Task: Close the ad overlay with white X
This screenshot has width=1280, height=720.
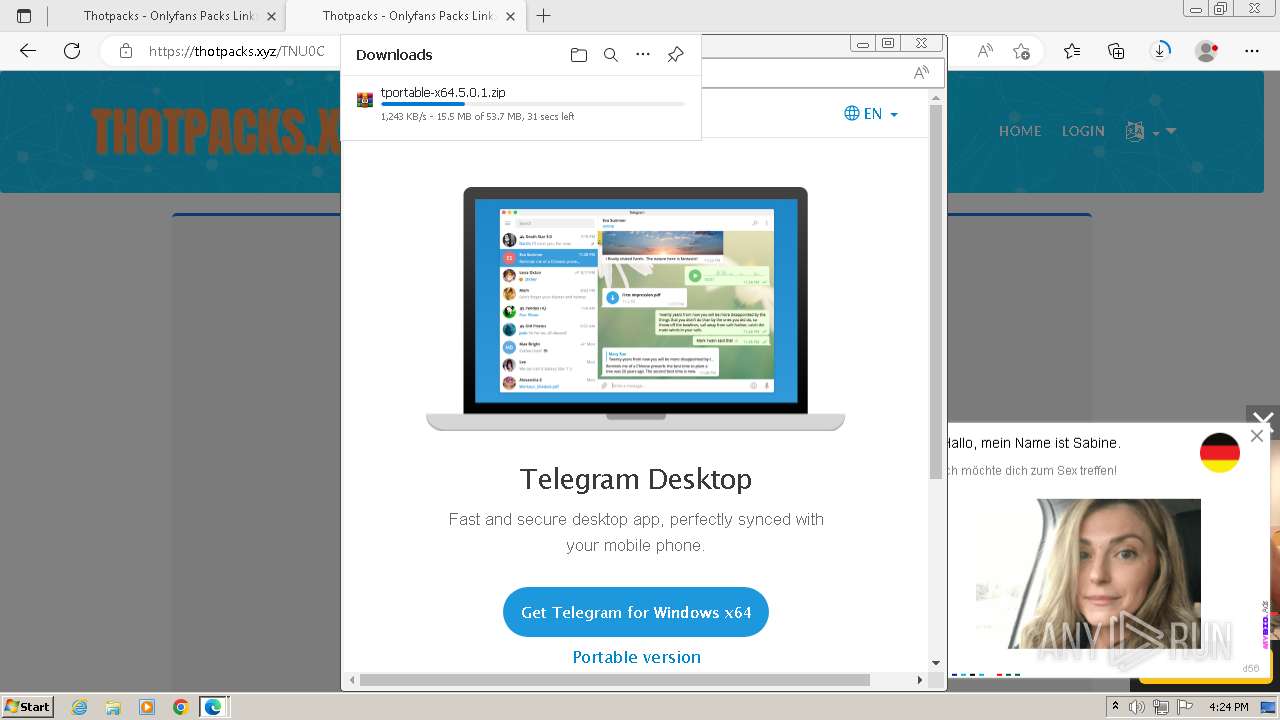Action: [1263, 421]
